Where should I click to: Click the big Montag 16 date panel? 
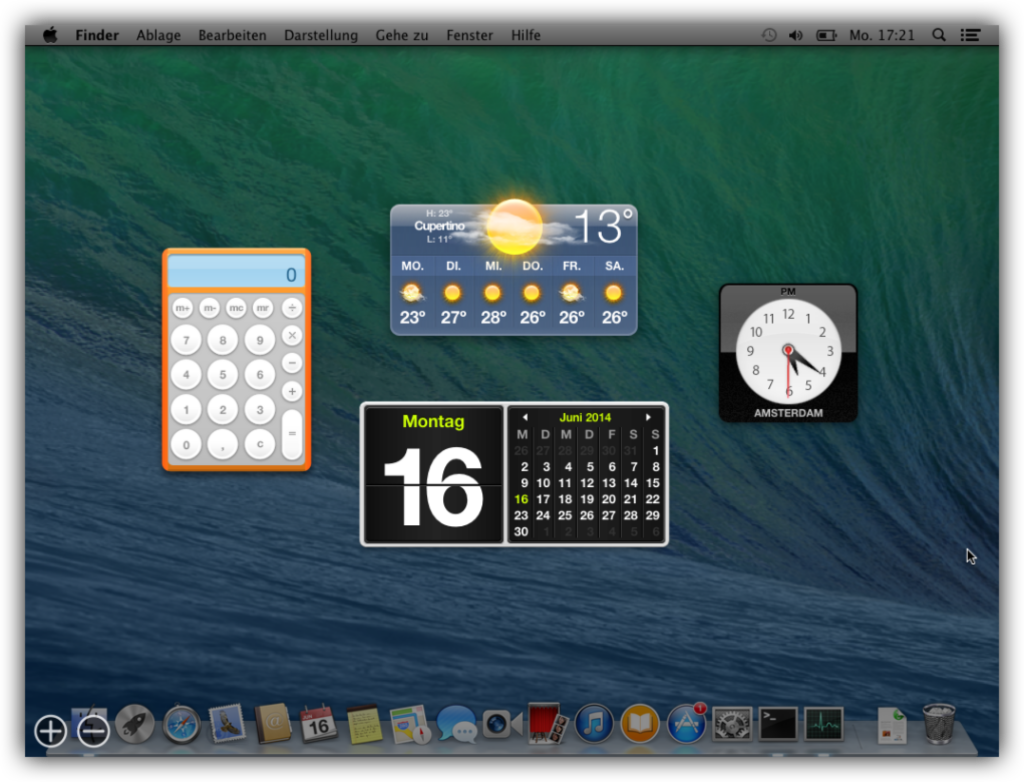click(433, 475)
